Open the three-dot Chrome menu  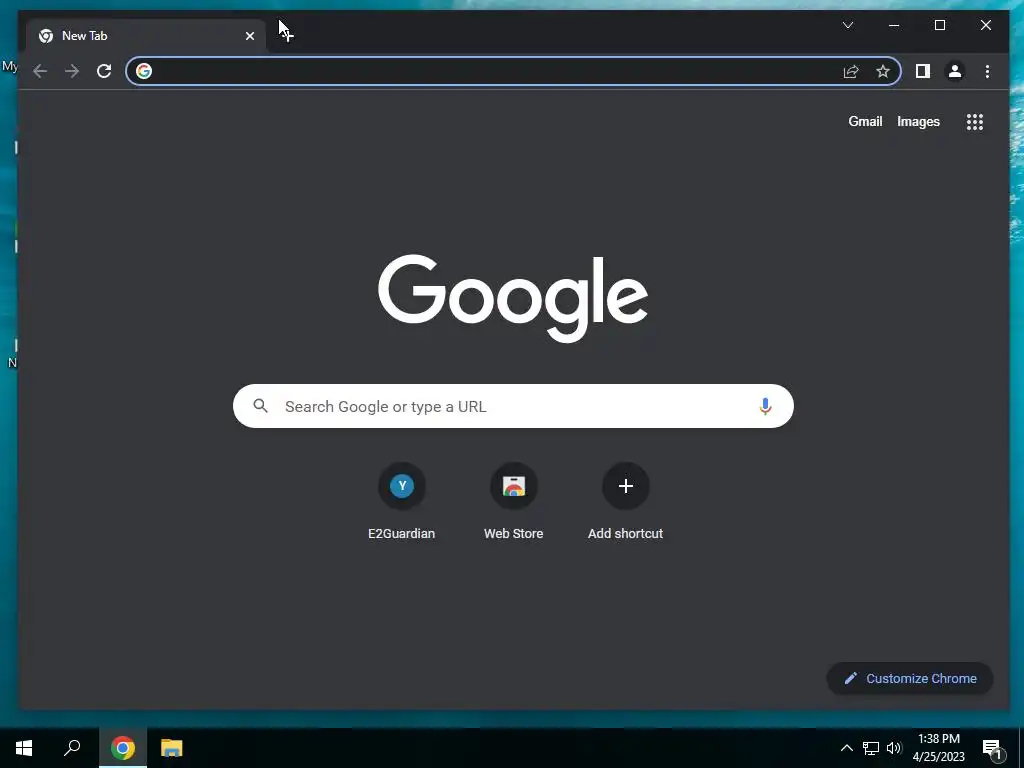[987, 71]
